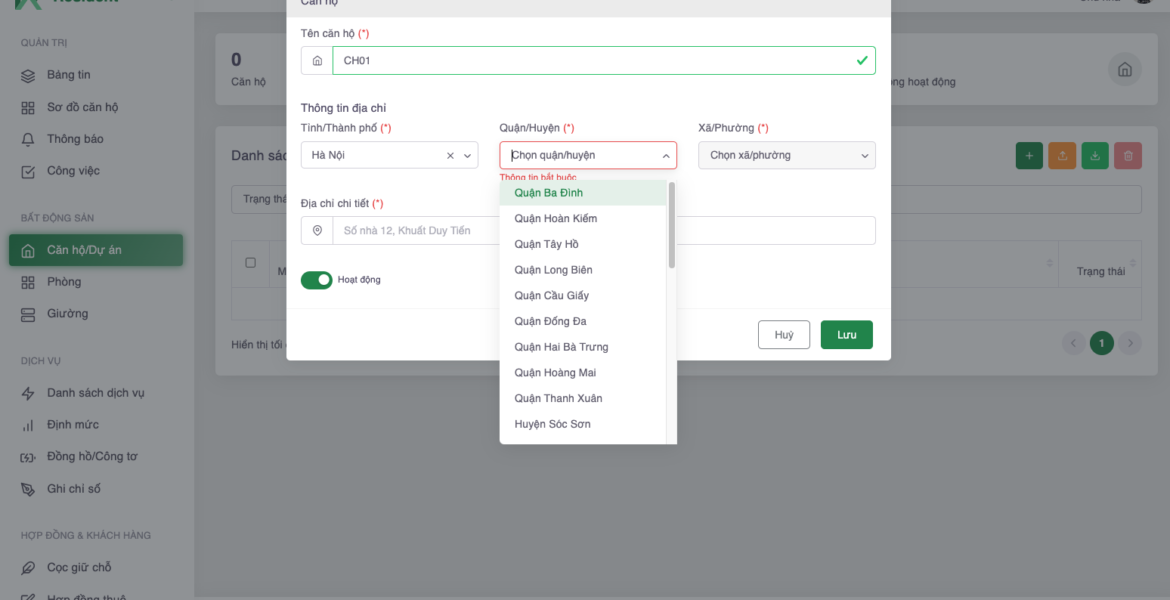Screen dimensions: 1170x600
Task: Click the green download icon button
Action: 1095,156
